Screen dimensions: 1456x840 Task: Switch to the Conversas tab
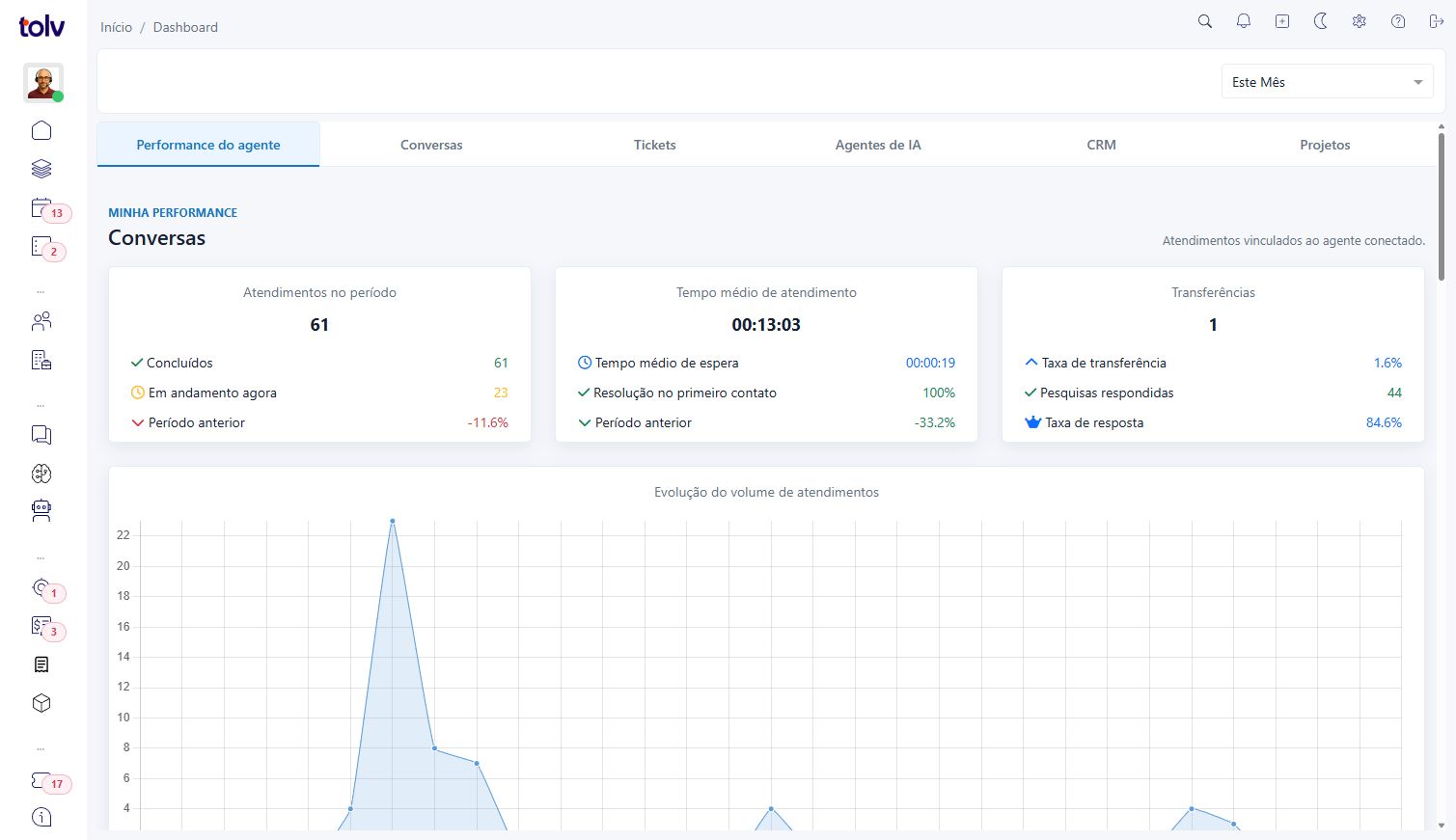[x=431, y=145]
